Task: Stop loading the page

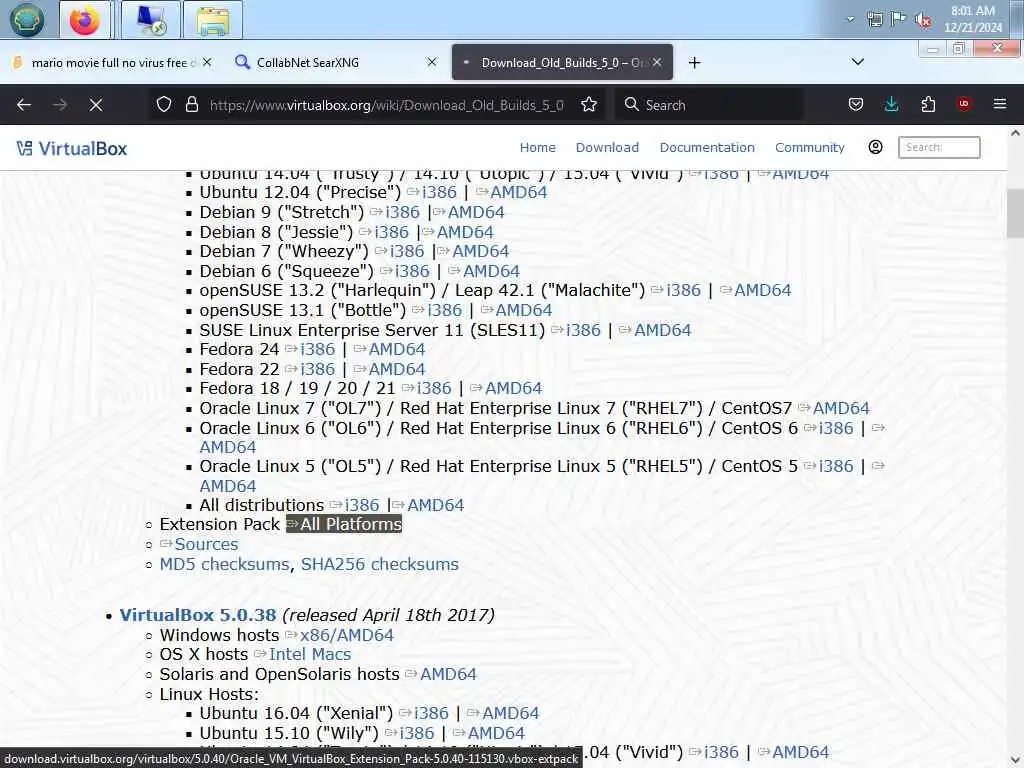Action: [x=96, y=104]
